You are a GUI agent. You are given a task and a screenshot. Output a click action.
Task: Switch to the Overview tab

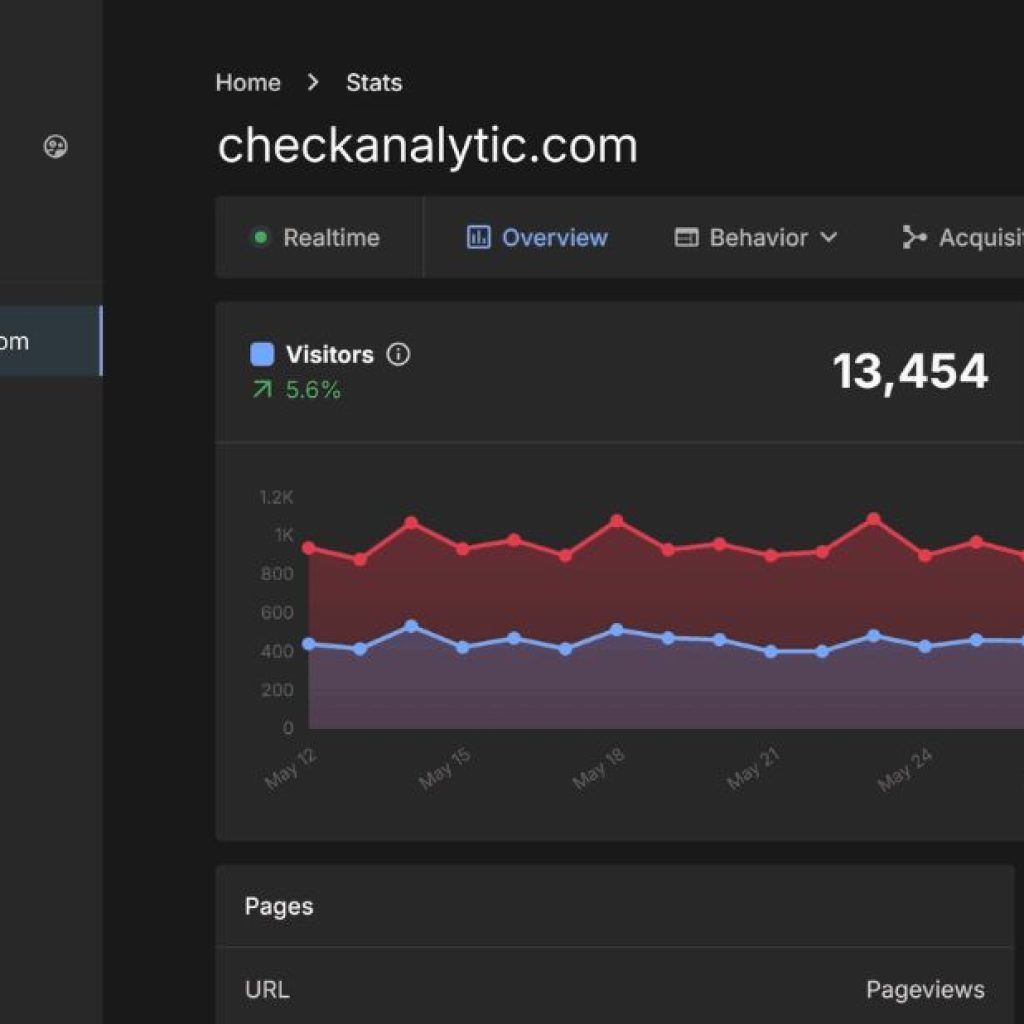pyautogui.click(x=554, y=237)
